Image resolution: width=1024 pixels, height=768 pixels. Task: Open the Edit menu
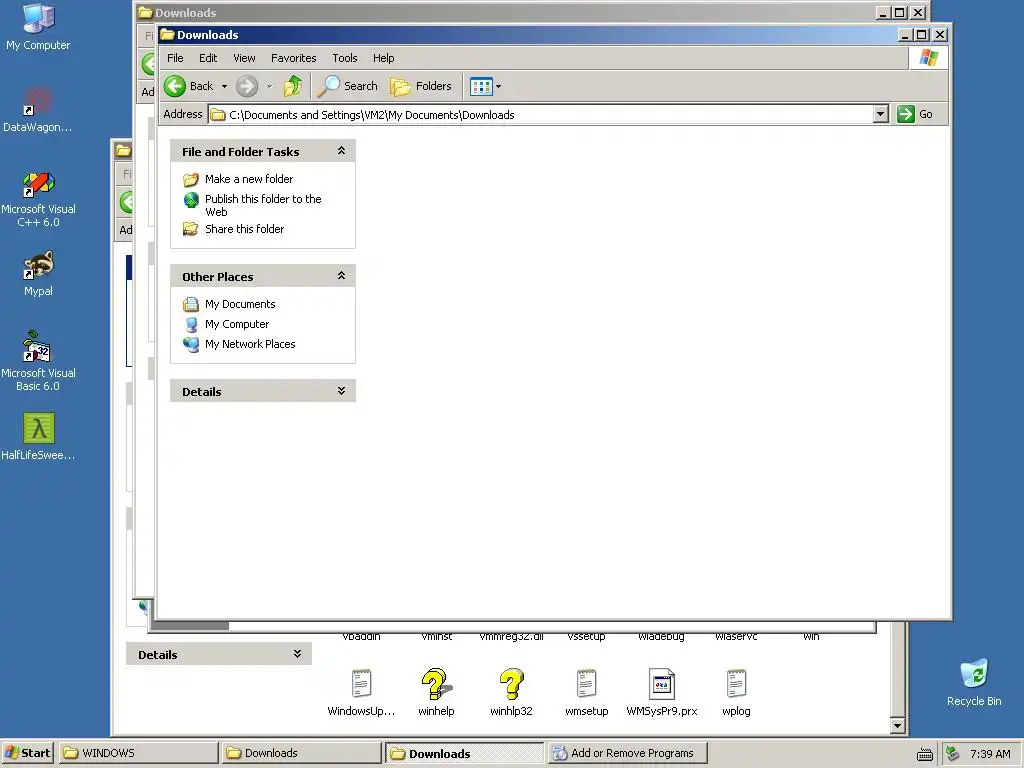click(208, 58)
